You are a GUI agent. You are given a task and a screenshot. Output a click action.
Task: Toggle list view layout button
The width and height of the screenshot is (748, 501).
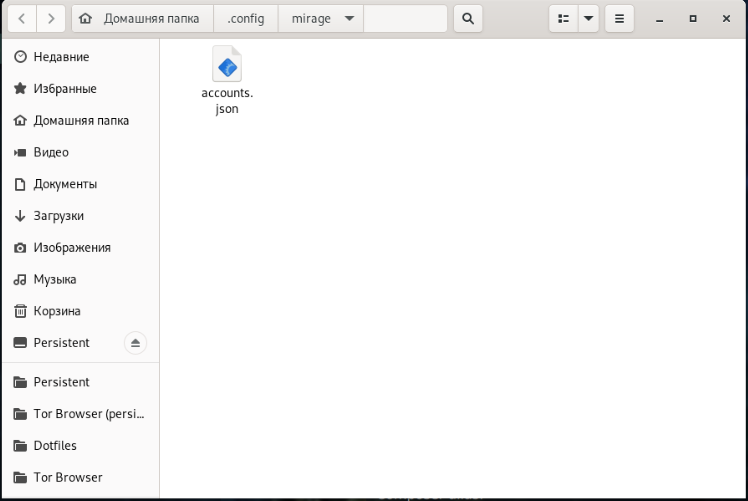[563, 19]
